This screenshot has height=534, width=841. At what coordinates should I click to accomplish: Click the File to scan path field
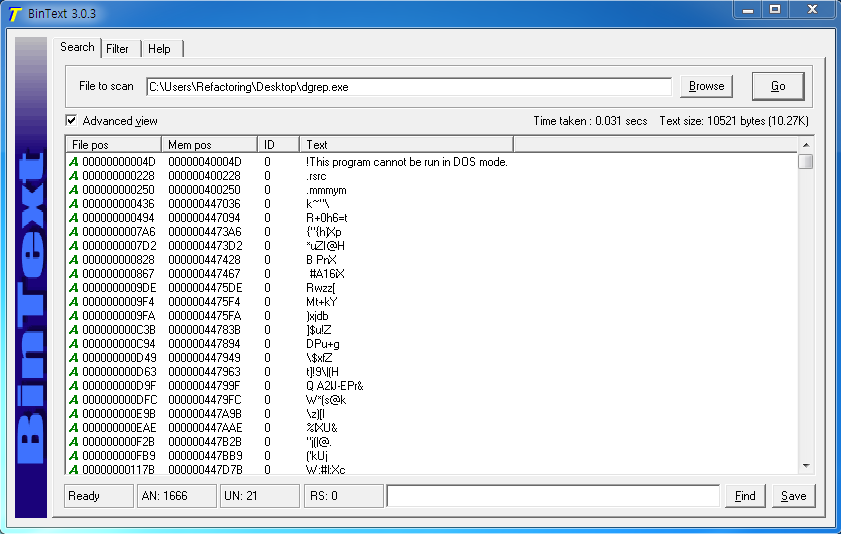pos(409,87)
